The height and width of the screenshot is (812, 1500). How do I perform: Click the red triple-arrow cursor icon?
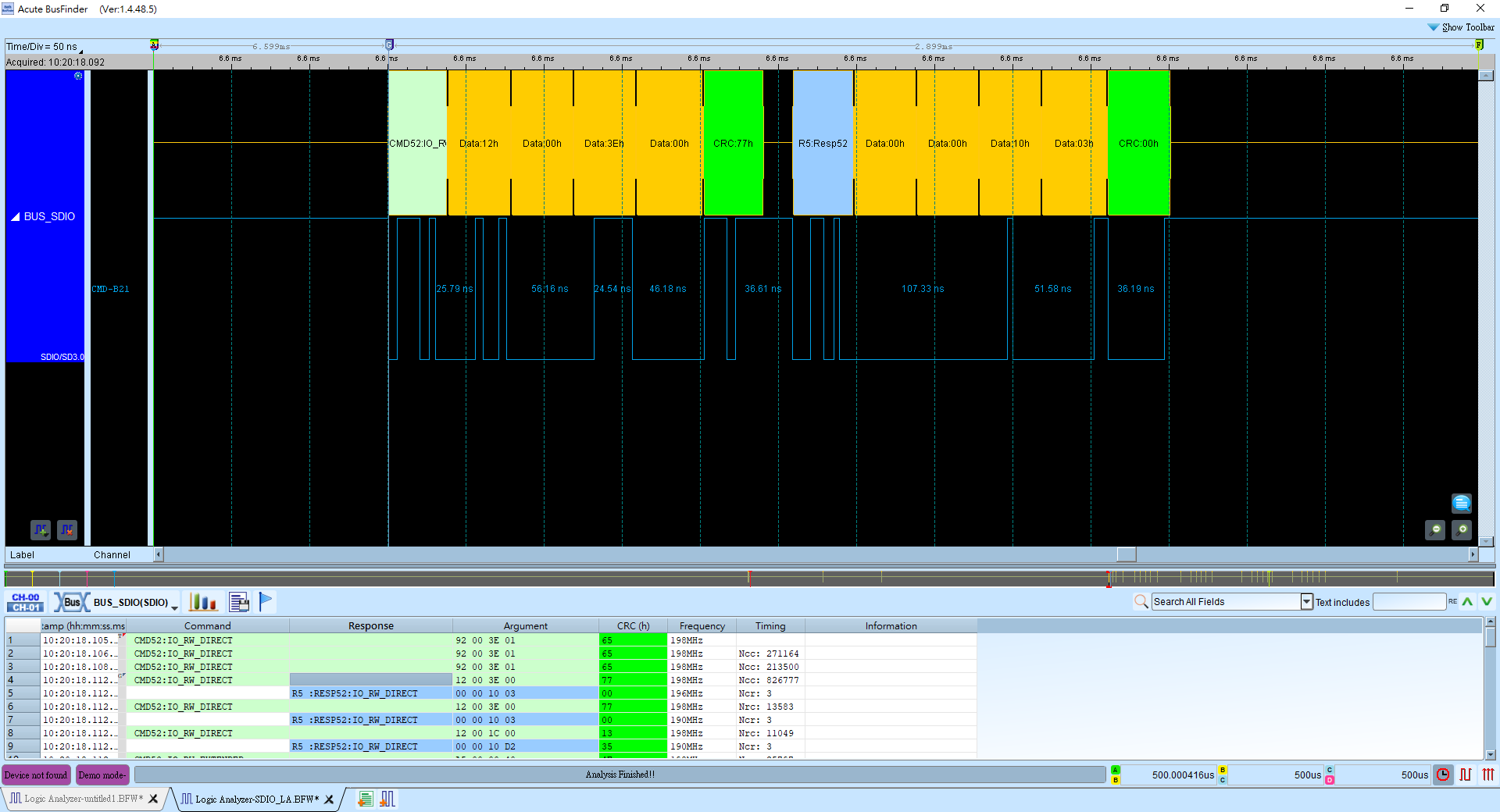[1488, 775]
